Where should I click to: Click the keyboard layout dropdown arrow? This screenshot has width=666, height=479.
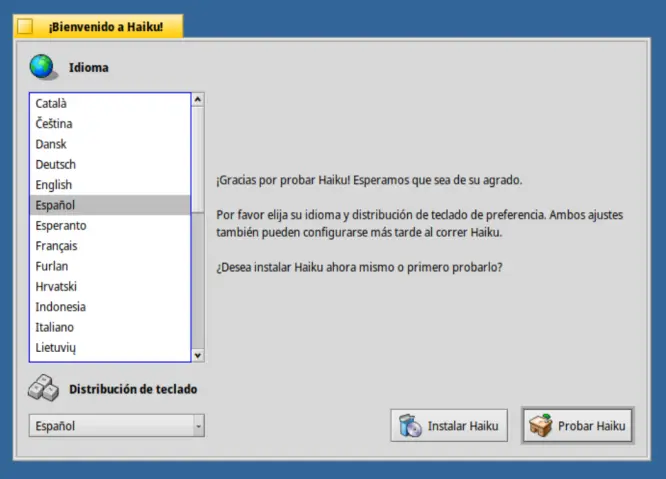pos(198,426)
